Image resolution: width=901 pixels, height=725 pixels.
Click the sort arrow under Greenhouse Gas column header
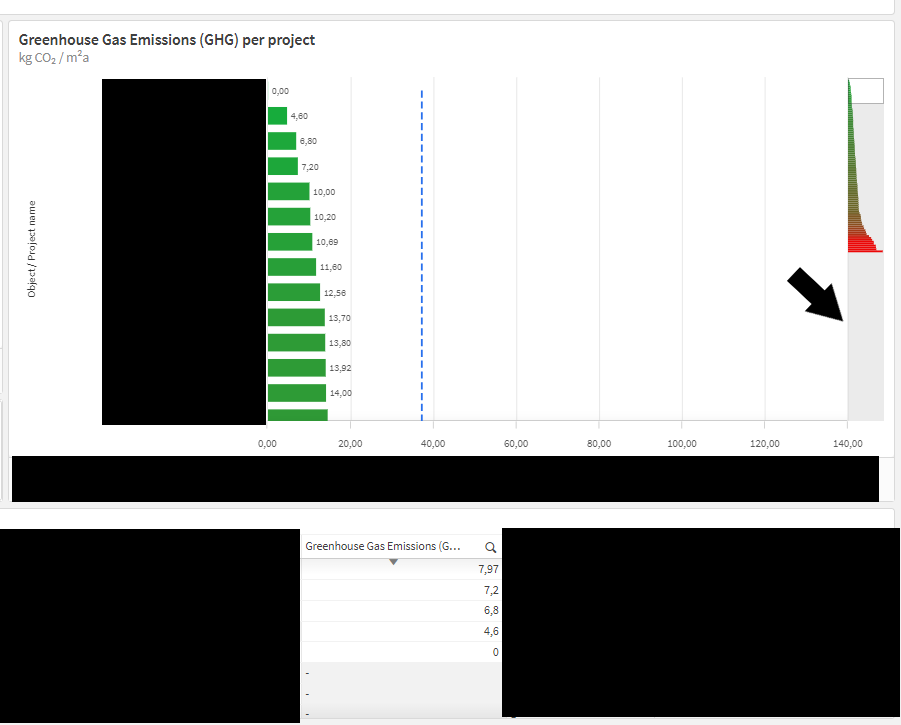click(394, 562)
